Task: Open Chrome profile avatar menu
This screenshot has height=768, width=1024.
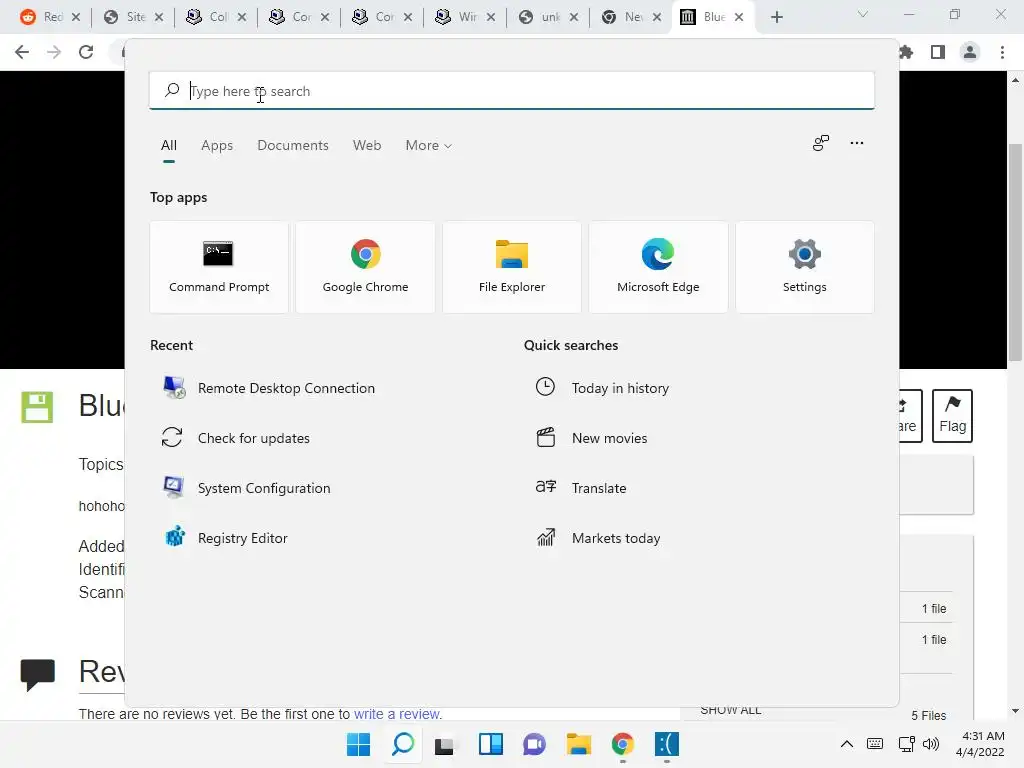Action: pos(970,52)
